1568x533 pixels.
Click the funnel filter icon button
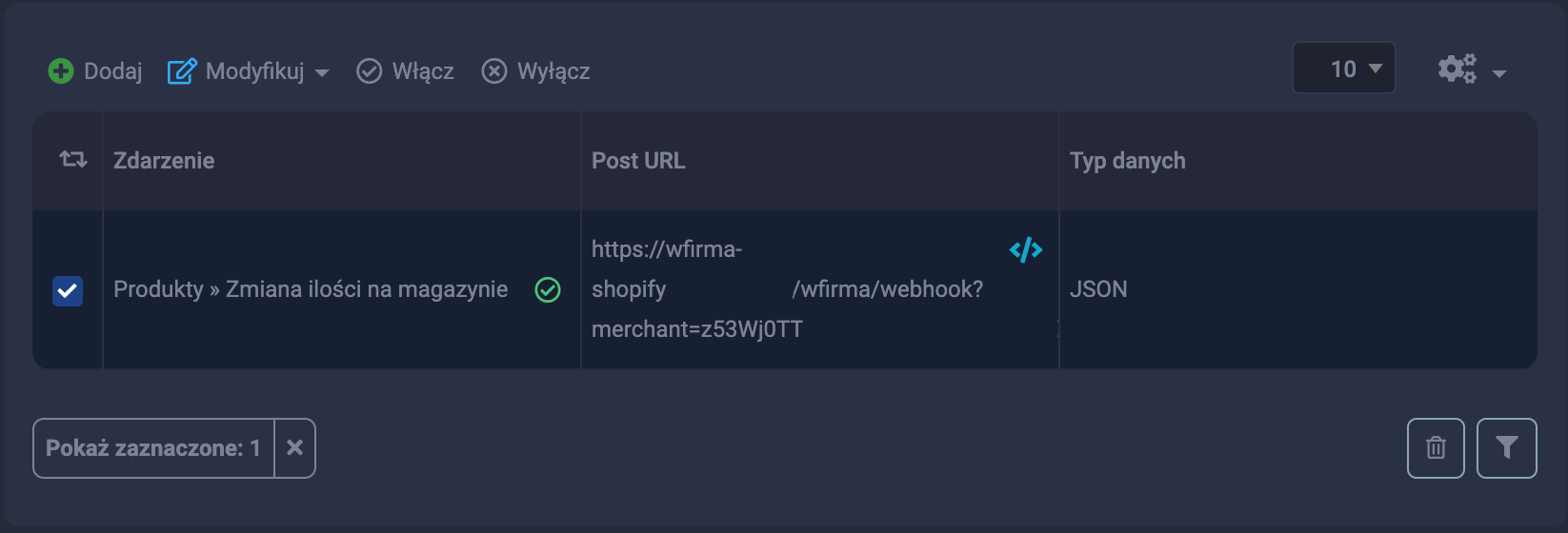tap(1506, 448)
